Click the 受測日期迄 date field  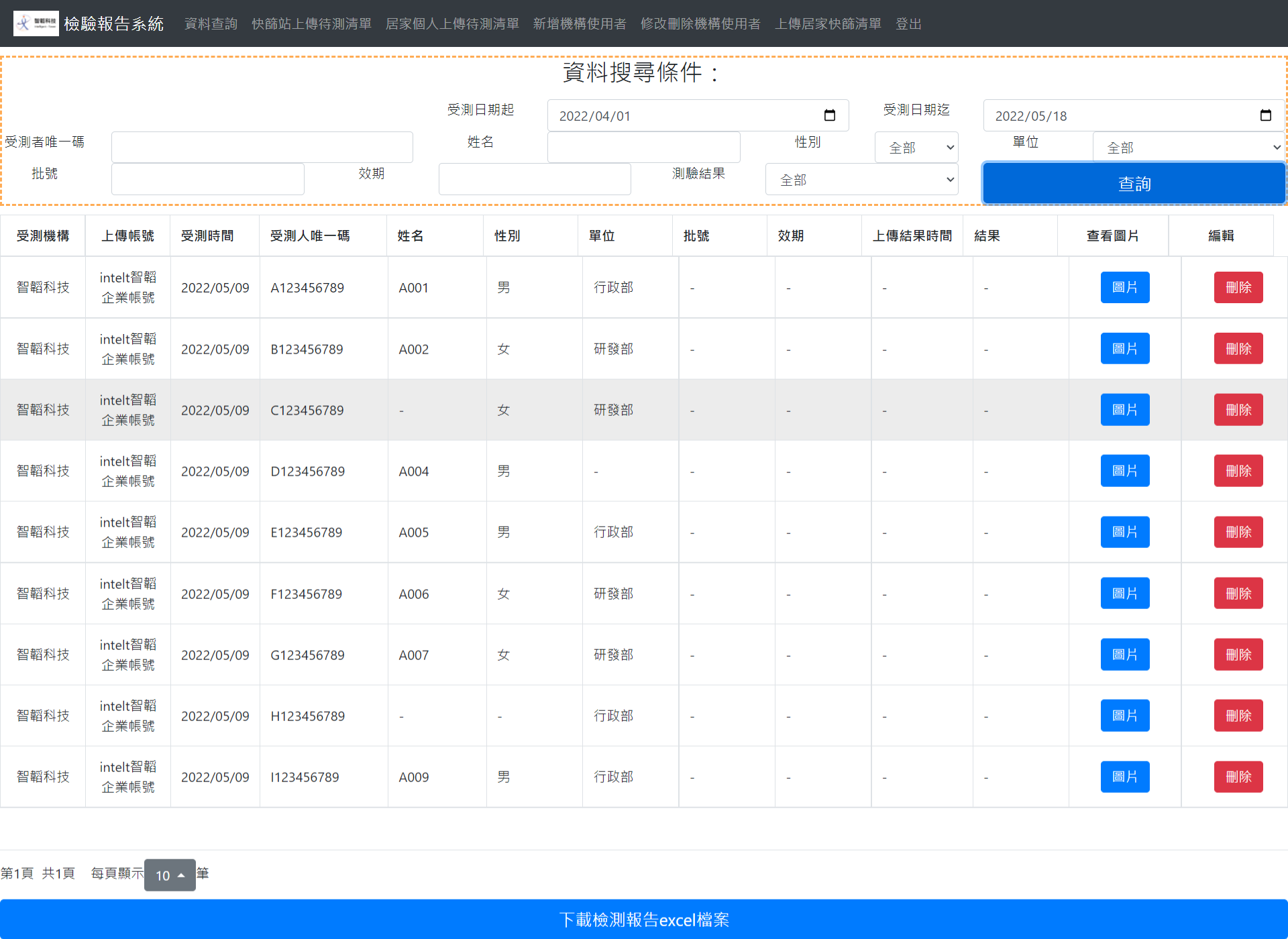[1134, 115]
